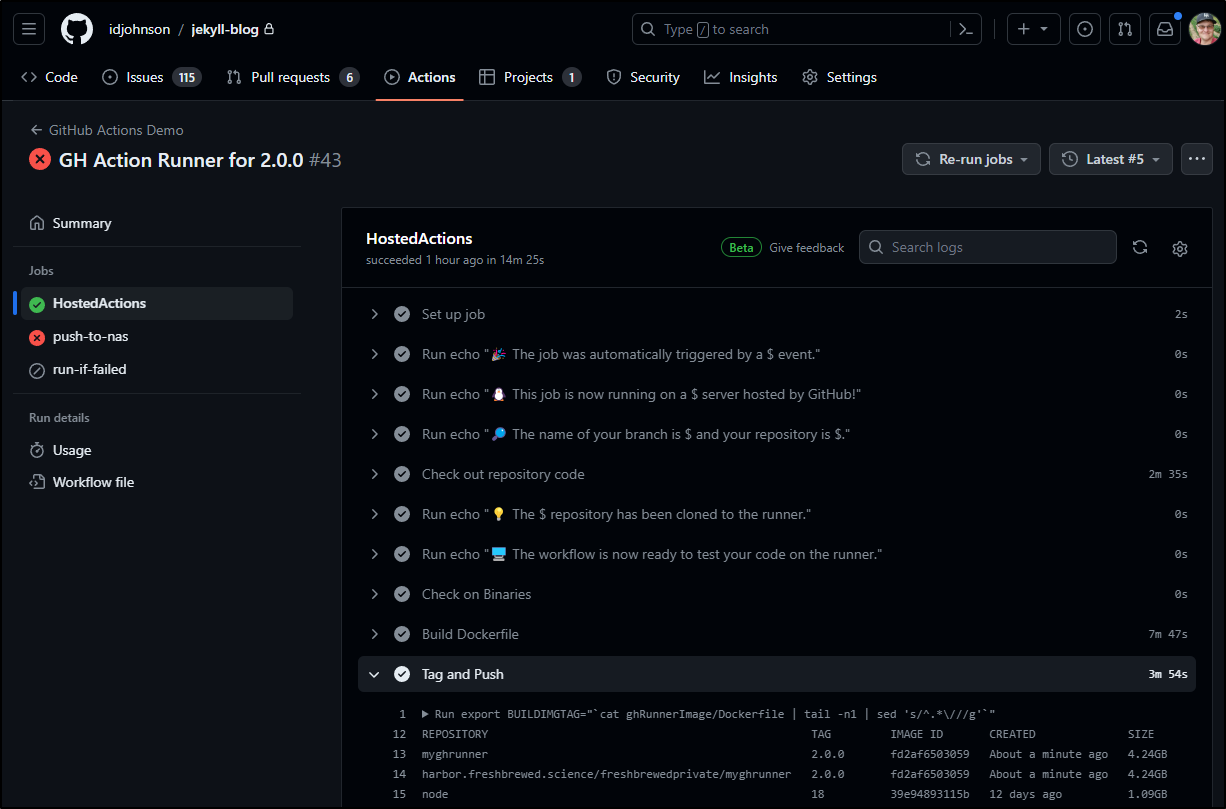Viewport: 1226px width, 809px height.
Task: Click failed status icon beside run title
Action: (x=40, y=159)
